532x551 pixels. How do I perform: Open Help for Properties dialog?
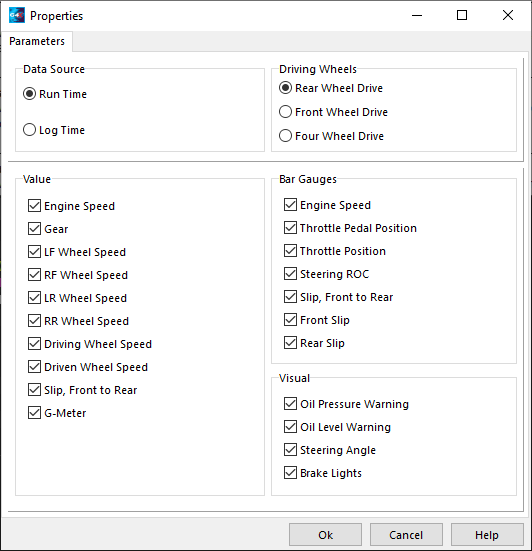(x=487, y=535)
